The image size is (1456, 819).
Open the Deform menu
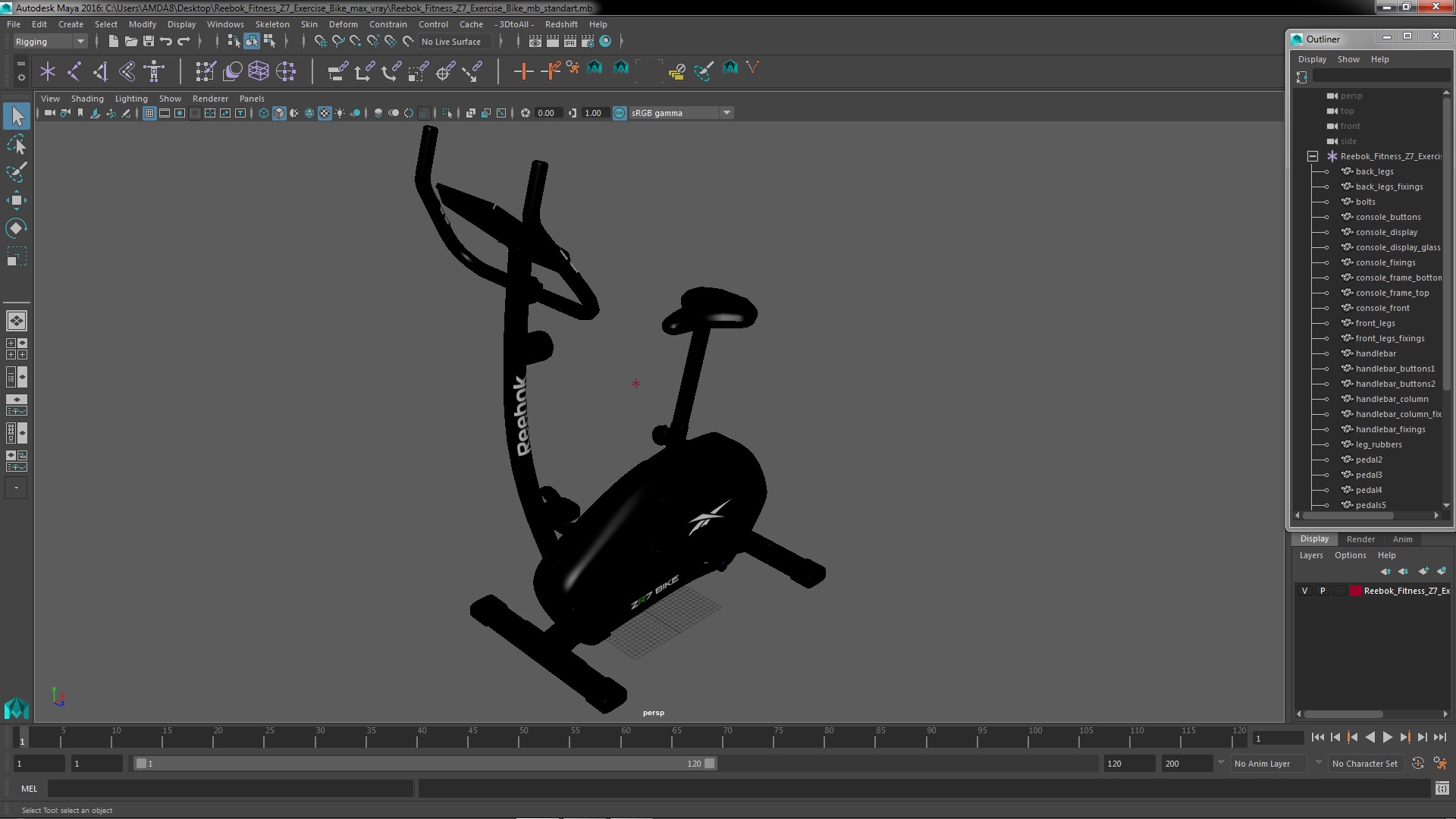343,24
